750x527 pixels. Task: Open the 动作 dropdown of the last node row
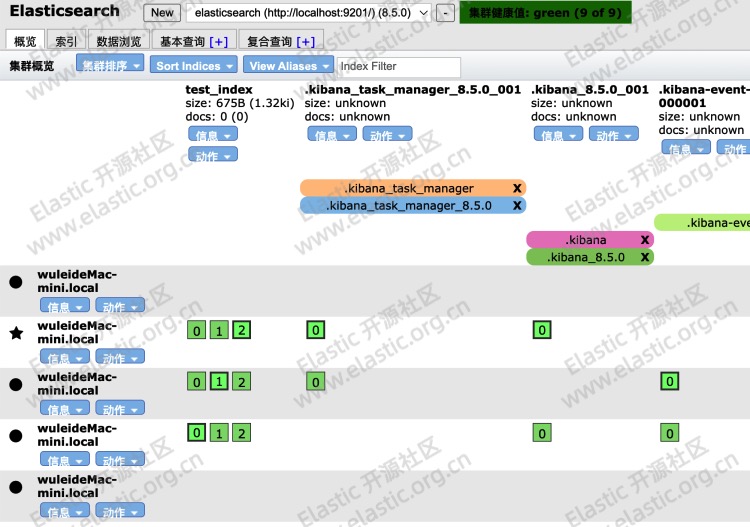point(120,511)
